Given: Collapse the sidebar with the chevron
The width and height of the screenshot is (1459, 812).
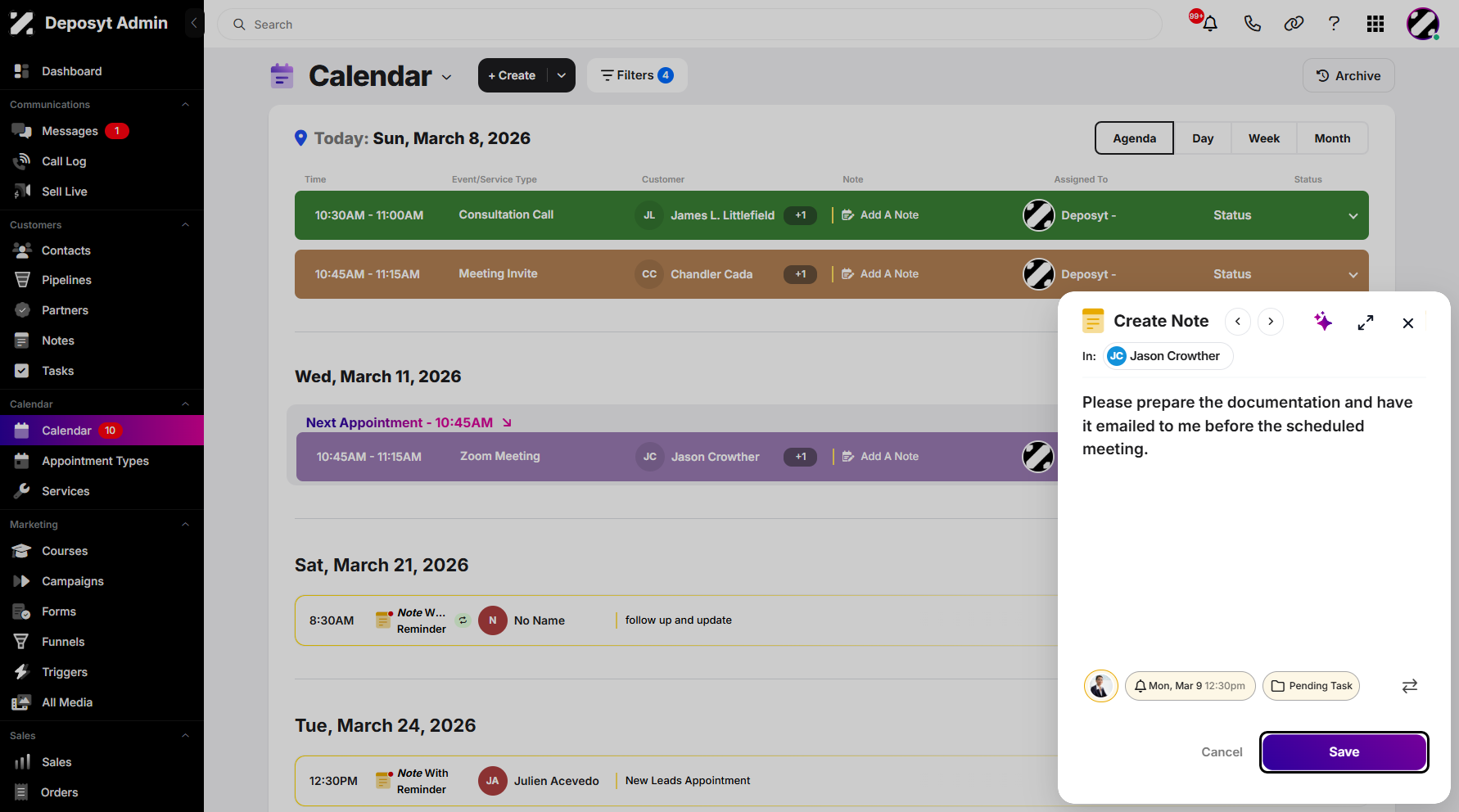Looking at the screenshot, I should tap(194, 23).
